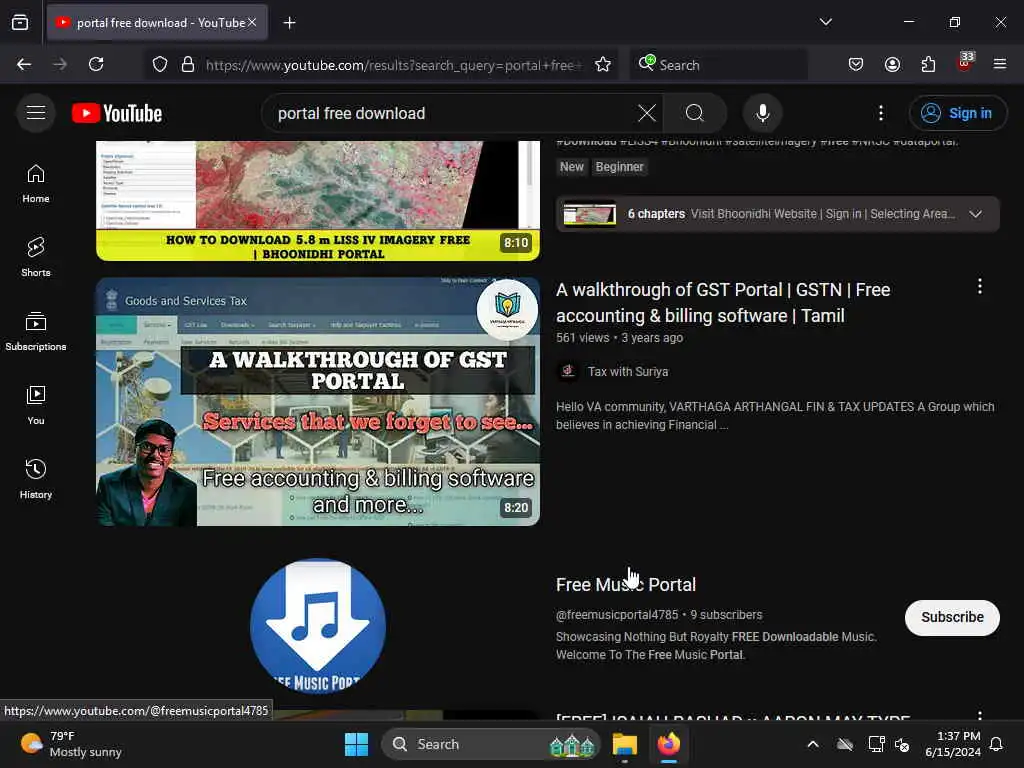Screen dimensions: 1024x768
Task: Open the GST Portal walkthrough thumbnail
Action: click(x=318, y=402)
